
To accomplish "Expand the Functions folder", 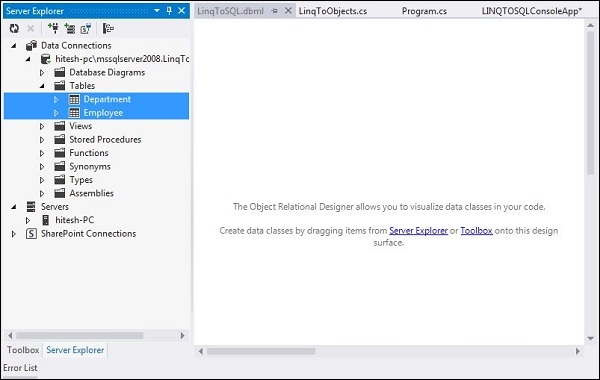I will coord(42,153).
